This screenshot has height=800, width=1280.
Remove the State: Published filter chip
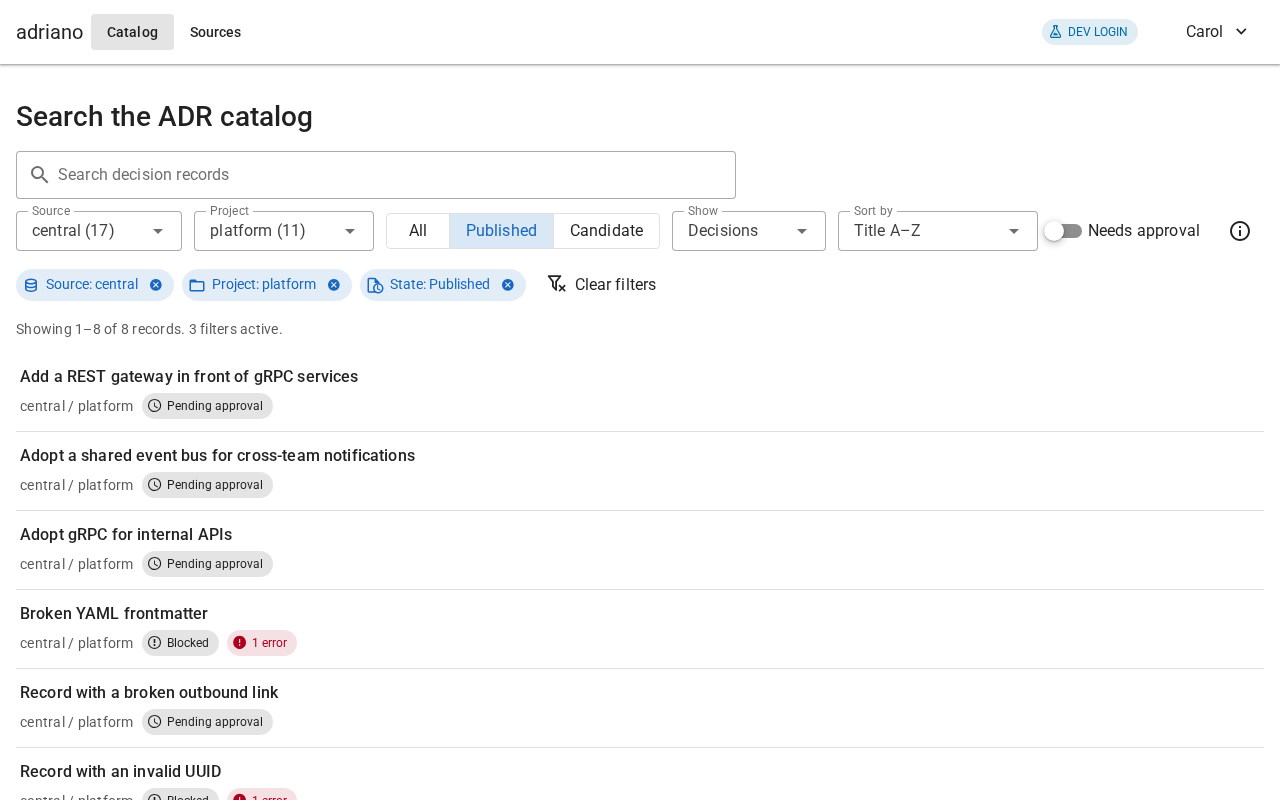pyautogui.click(x=508, y=285)
